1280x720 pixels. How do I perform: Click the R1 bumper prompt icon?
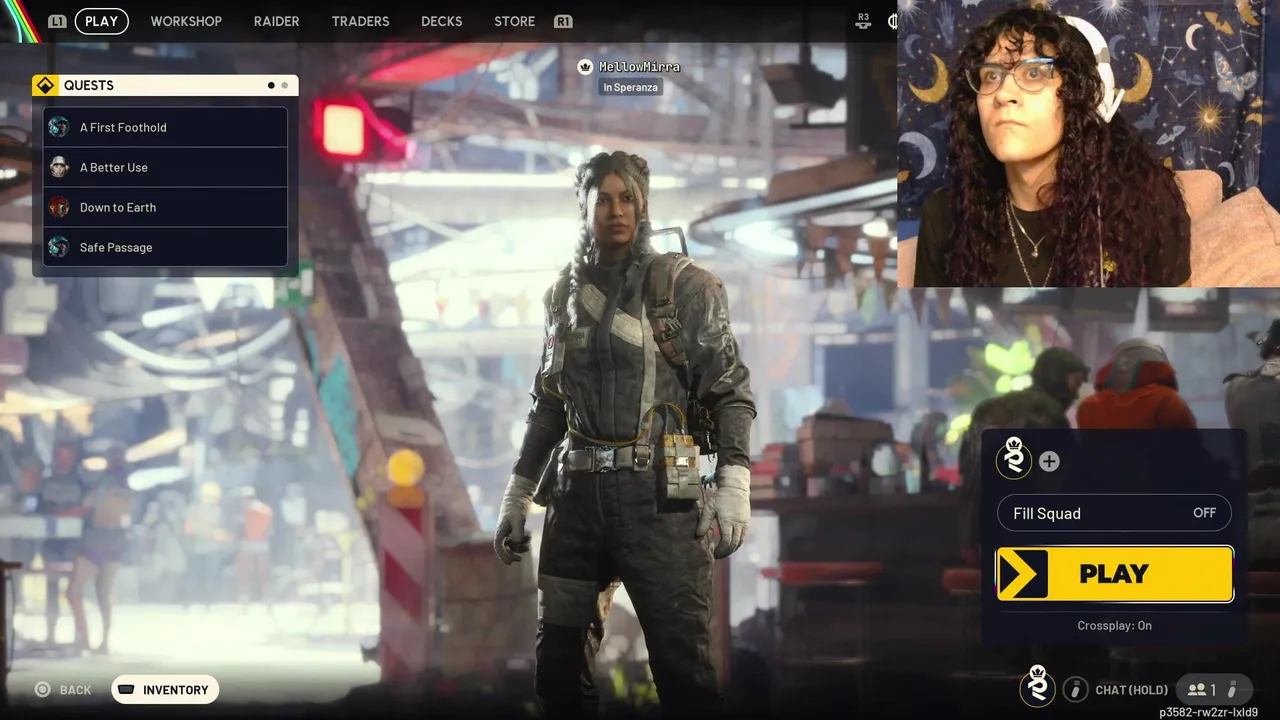563,21
